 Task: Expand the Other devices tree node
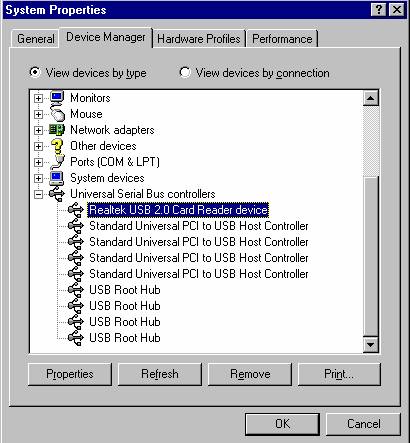pos(38,146)
